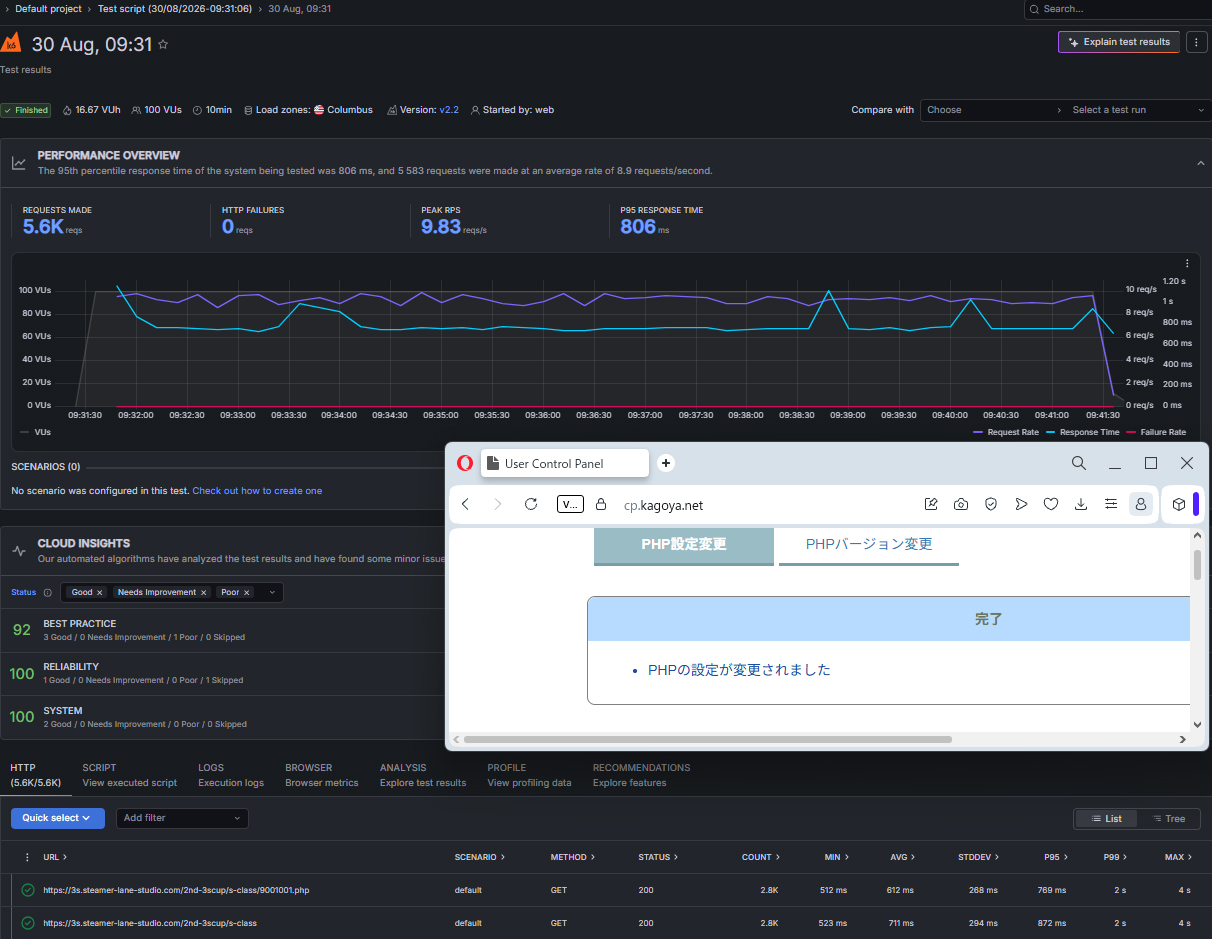Remove the Good status filter chip

[100, 592]
